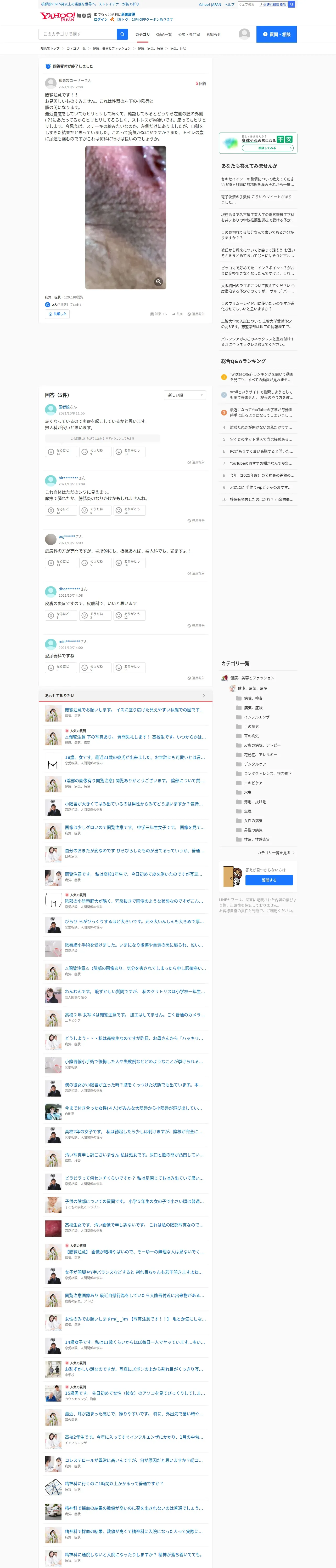Click the blue category search magnifier button

pyautogui.click(x=122, y=34)
